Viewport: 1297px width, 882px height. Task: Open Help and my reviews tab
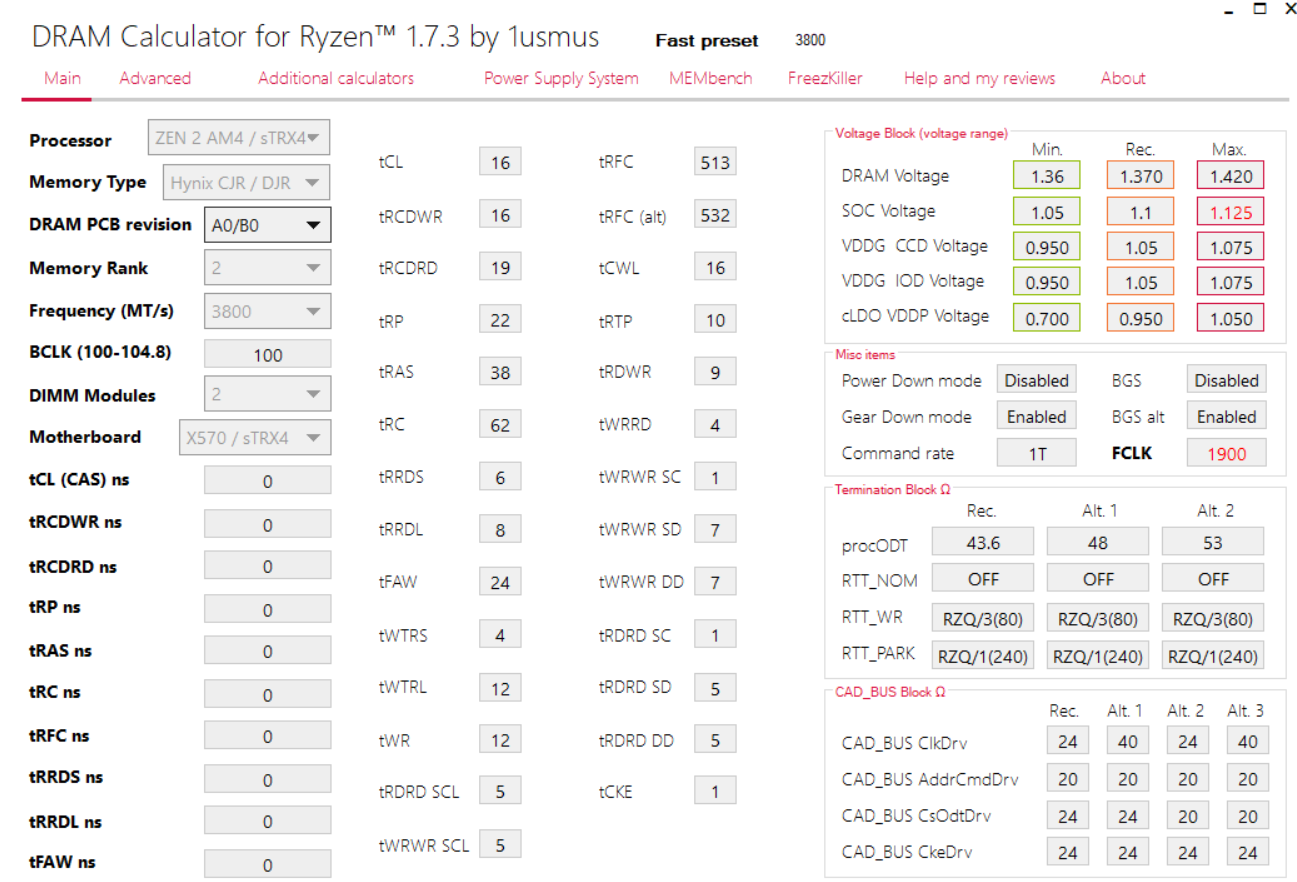click(x=979, y=78)
